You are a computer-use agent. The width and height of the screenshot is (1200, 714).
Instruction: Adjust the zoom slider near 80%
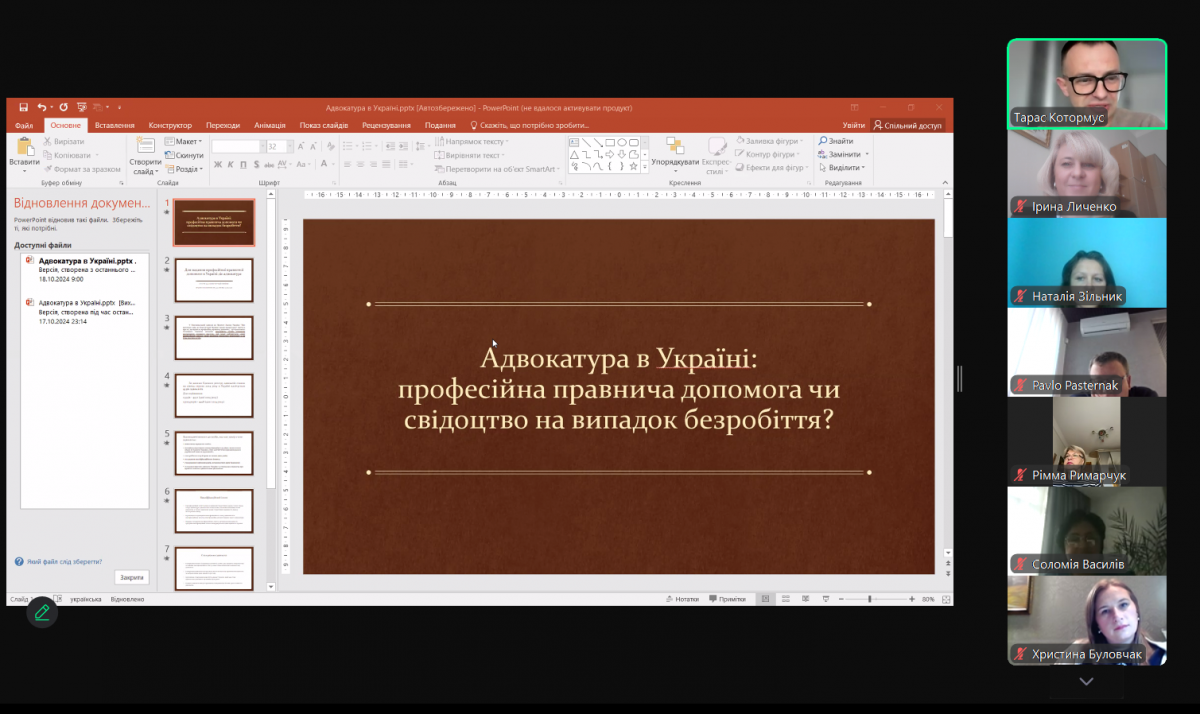coord(870,598)
